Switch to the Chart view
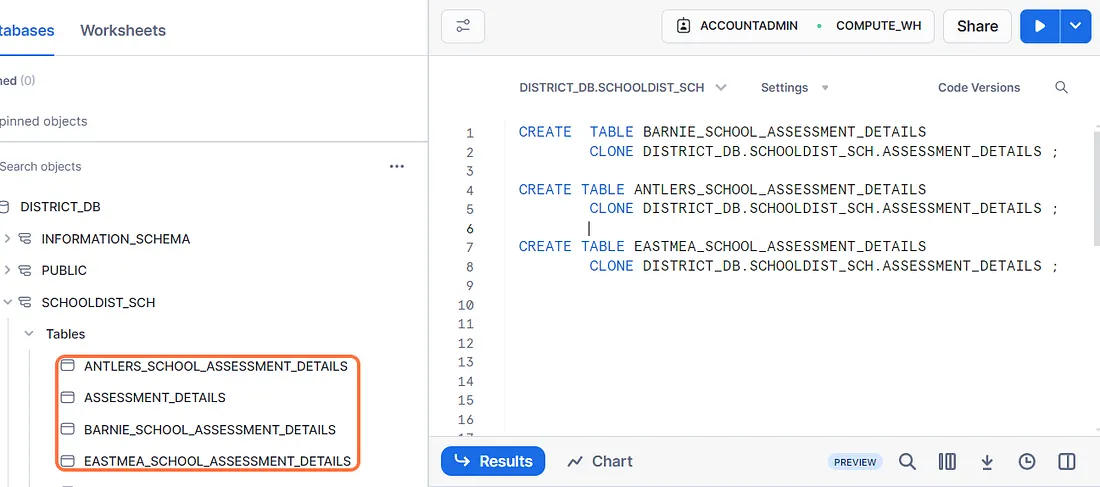 coord(600,461)
